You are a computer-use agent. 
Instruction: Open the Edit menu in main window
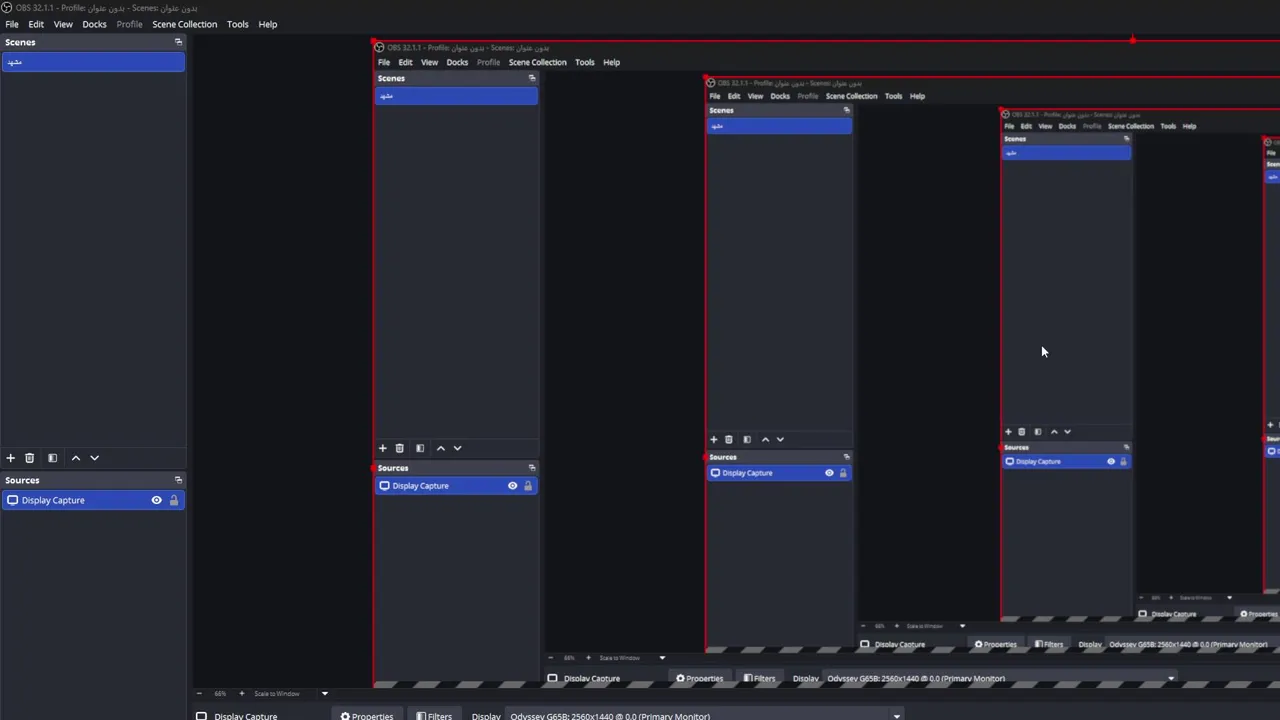coord(36,24)
